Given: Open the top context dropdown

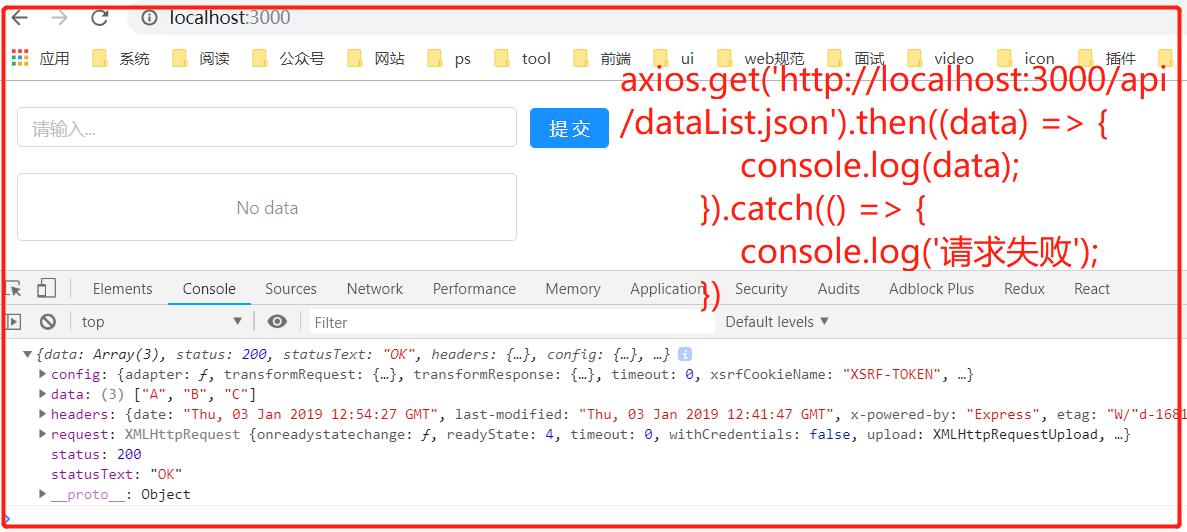Looking at the screenshot, I should pos(161,322).
